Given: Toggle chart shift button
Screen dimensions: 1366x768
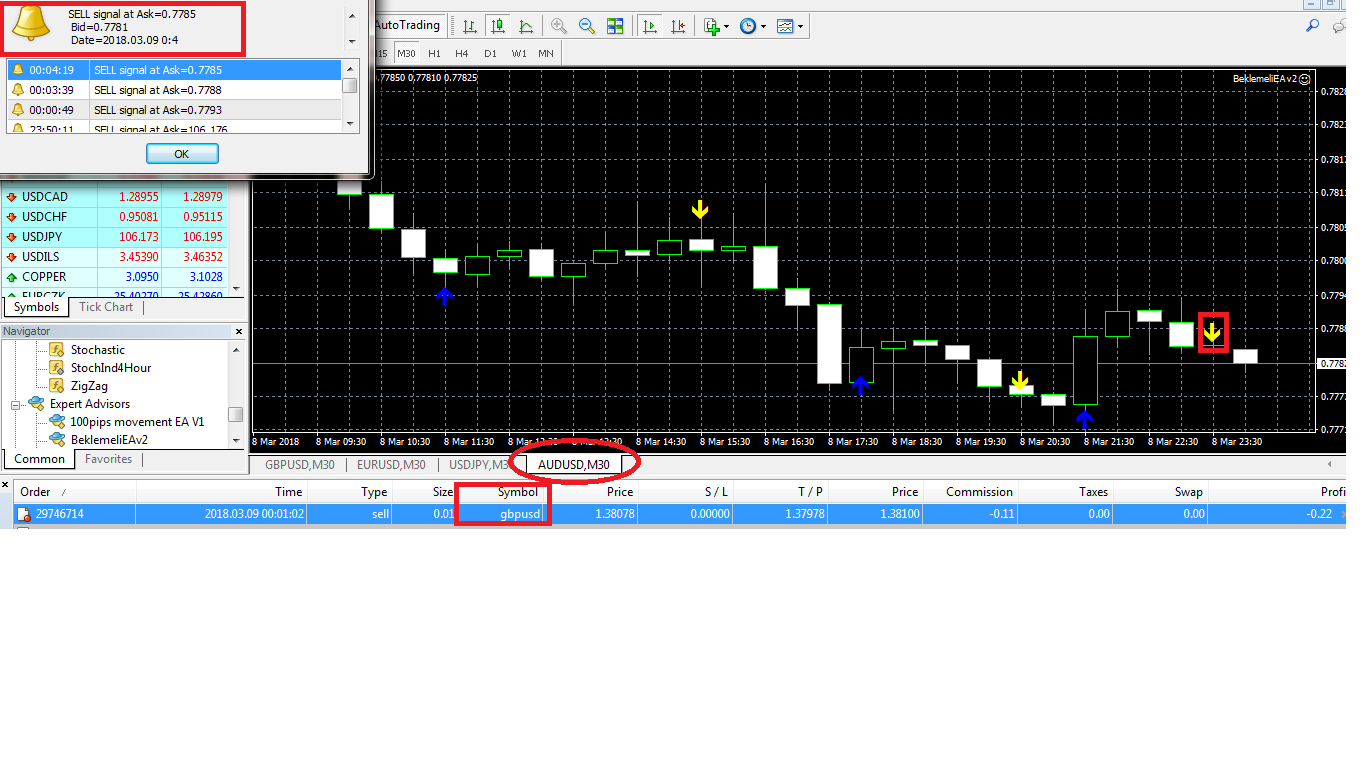Looking at the screenshot, I should tap(679, 26).
